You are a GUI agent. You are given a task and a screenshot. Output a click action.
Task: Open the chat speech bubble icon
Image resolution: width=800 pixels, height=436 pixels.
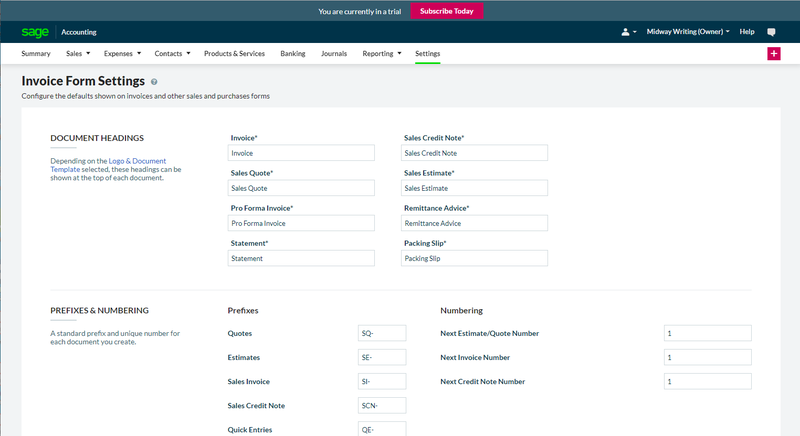pyautogui.click(x=771, y=32)
